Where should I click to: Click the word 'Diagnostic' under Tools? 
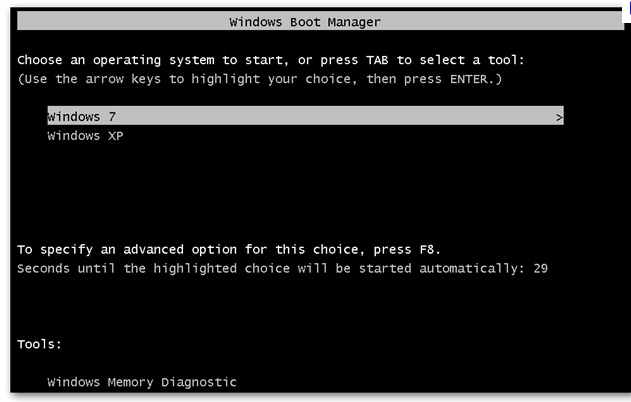pyautogui.click(x=199, y=382)
